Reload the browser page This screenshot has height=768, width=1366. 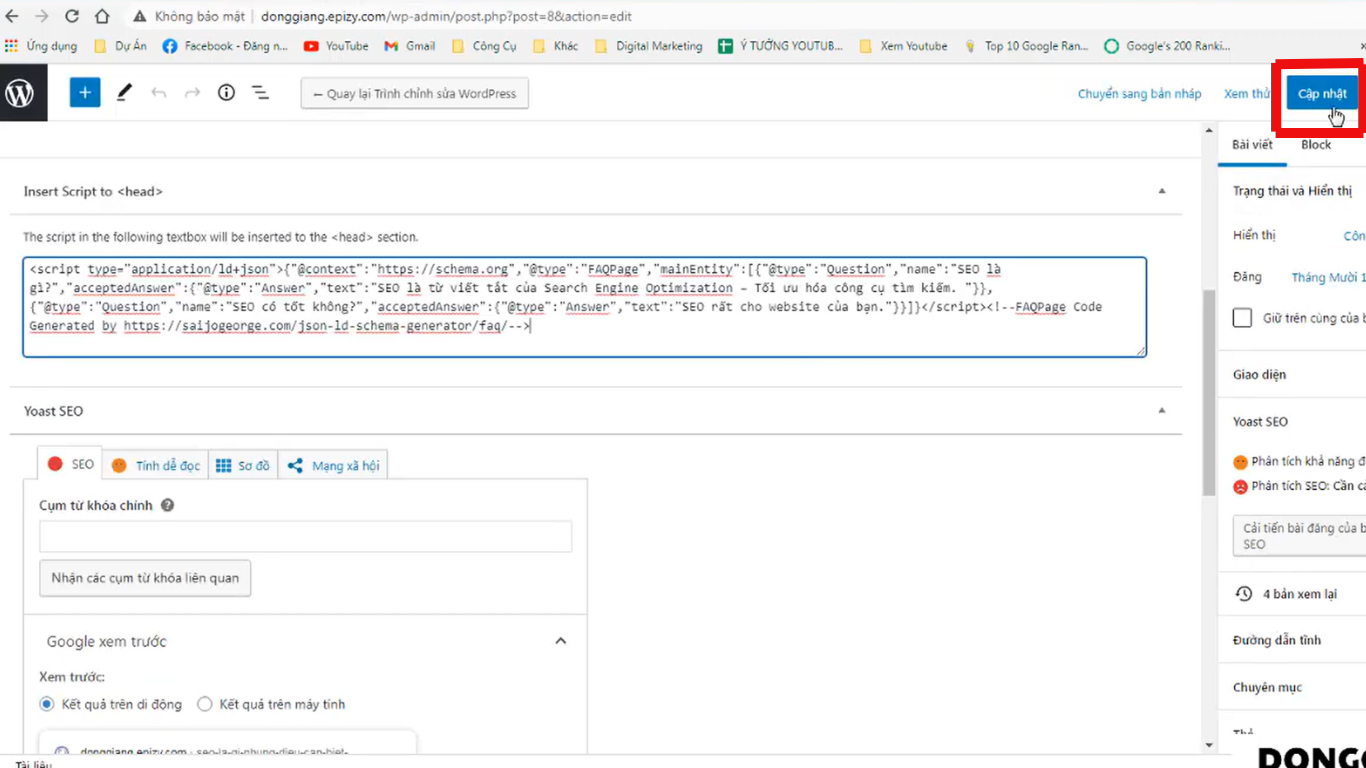click(72, 16)
